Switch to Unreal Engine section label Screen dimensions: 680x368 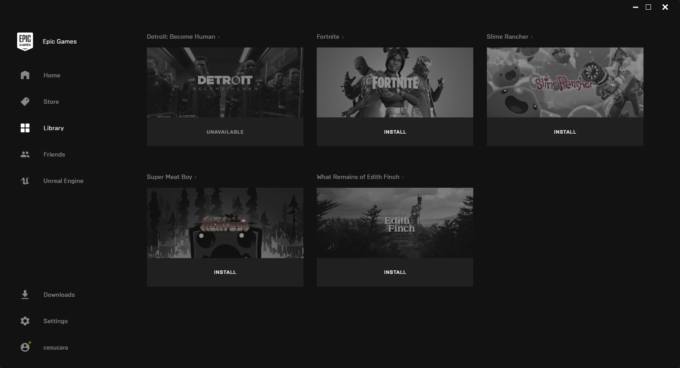click(x=63, y=181)
